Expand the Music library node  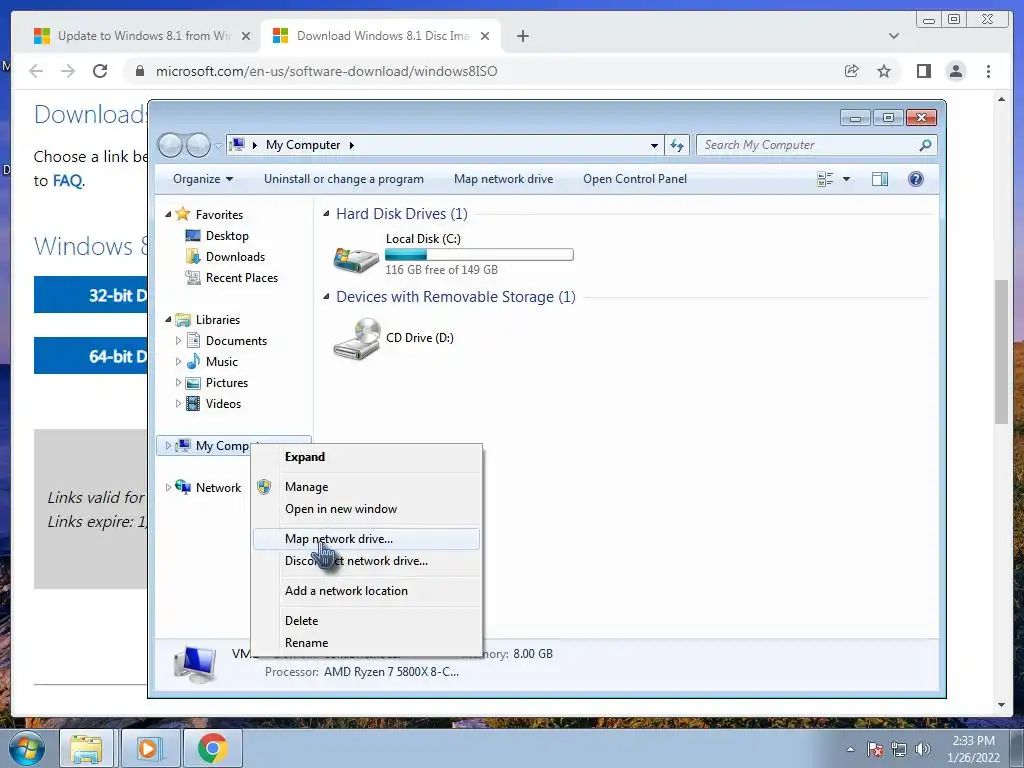[178, 361]
